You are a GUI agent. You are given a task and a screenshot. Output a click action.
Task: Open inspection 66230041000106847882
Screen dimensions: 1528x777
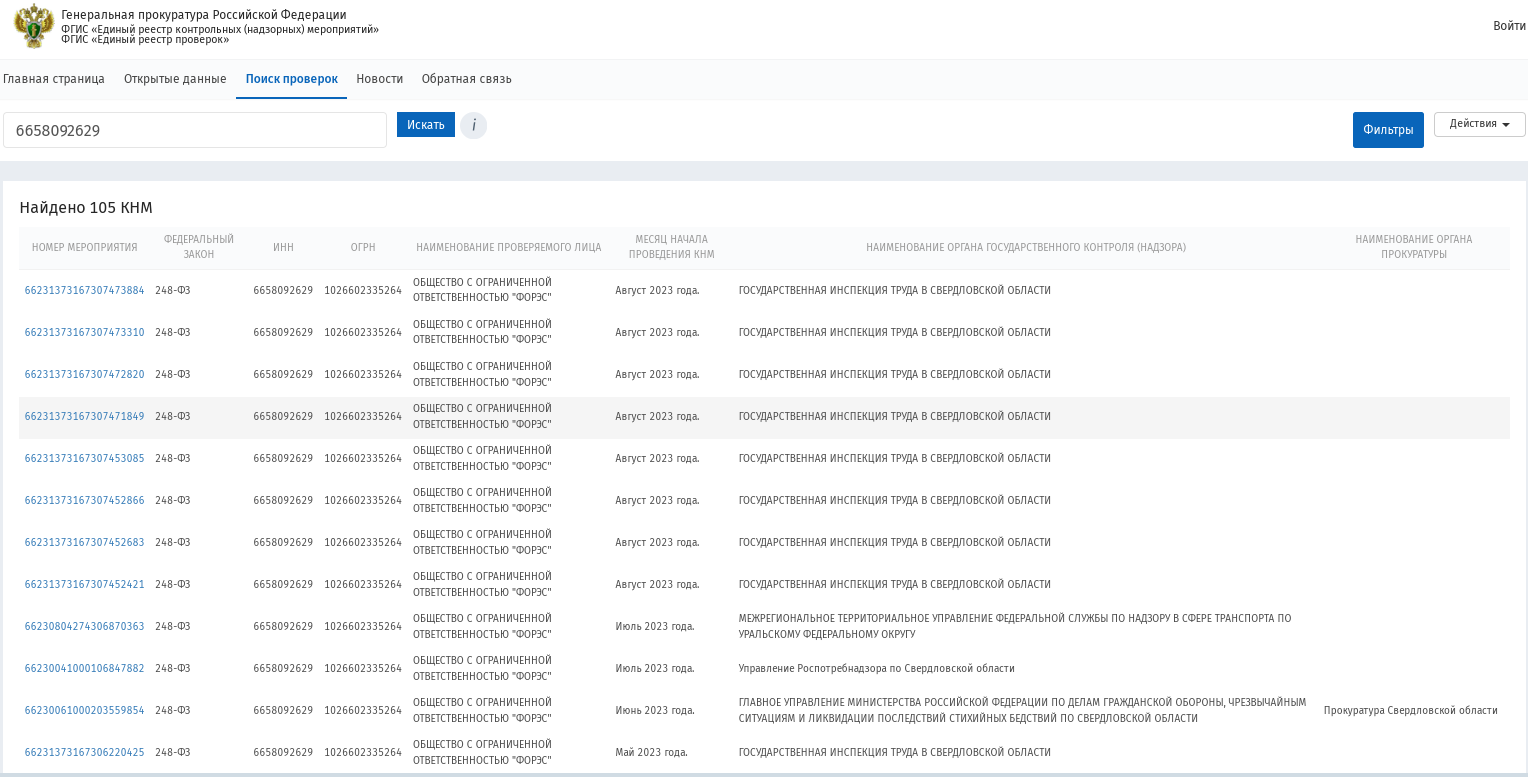coord(84,669)
